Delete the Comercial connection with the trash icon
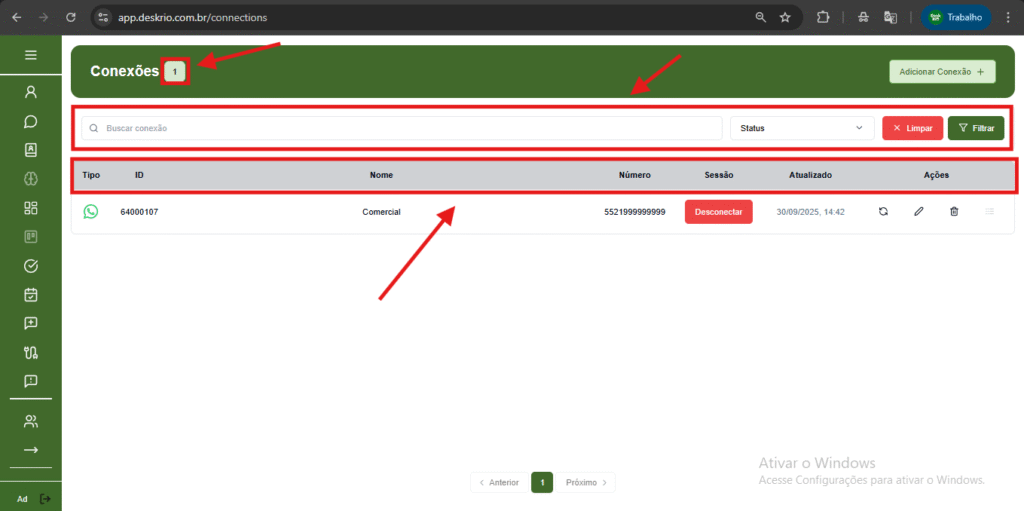This screenshot has width=1024, height=511. (x=954, y=212)
